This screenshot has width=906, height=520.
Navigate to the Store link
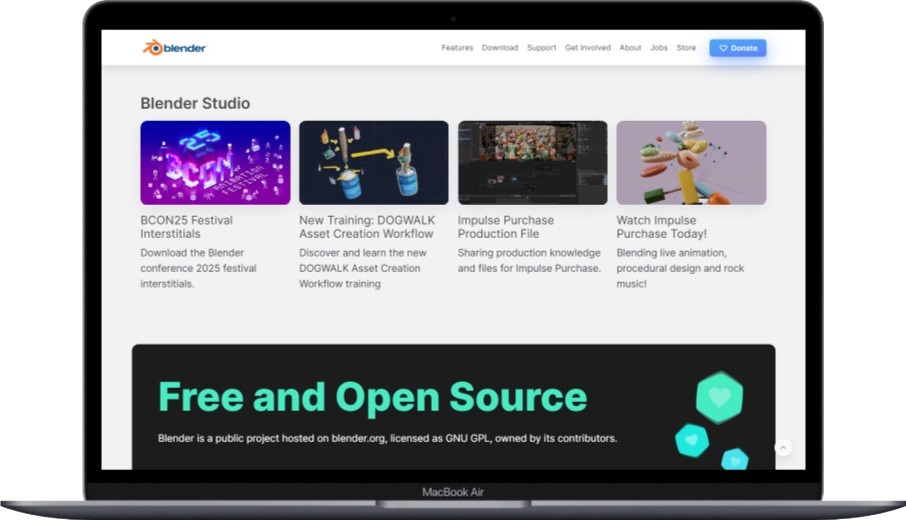686,48
